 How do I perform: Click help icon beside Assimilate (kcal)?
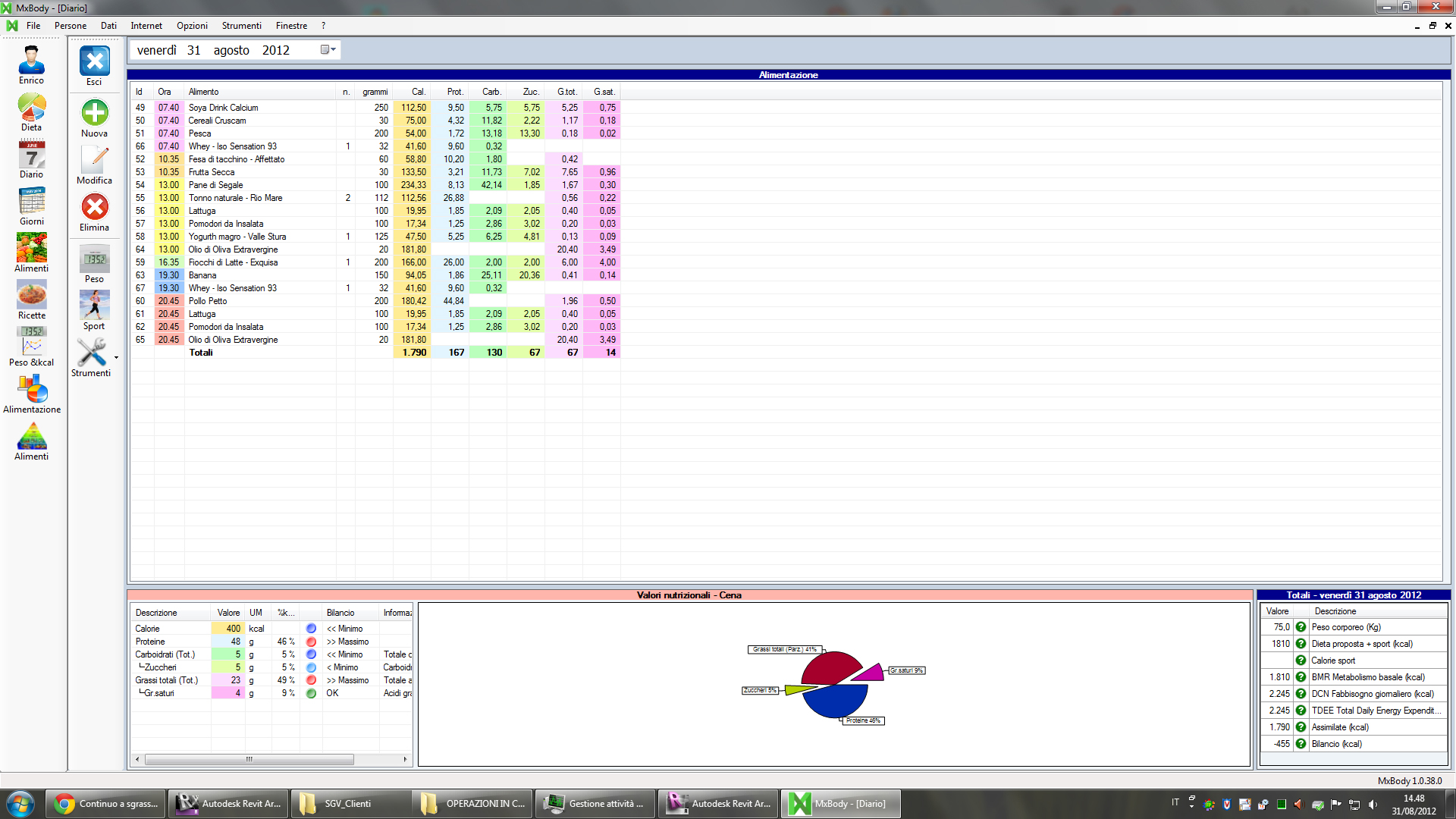1301,727
